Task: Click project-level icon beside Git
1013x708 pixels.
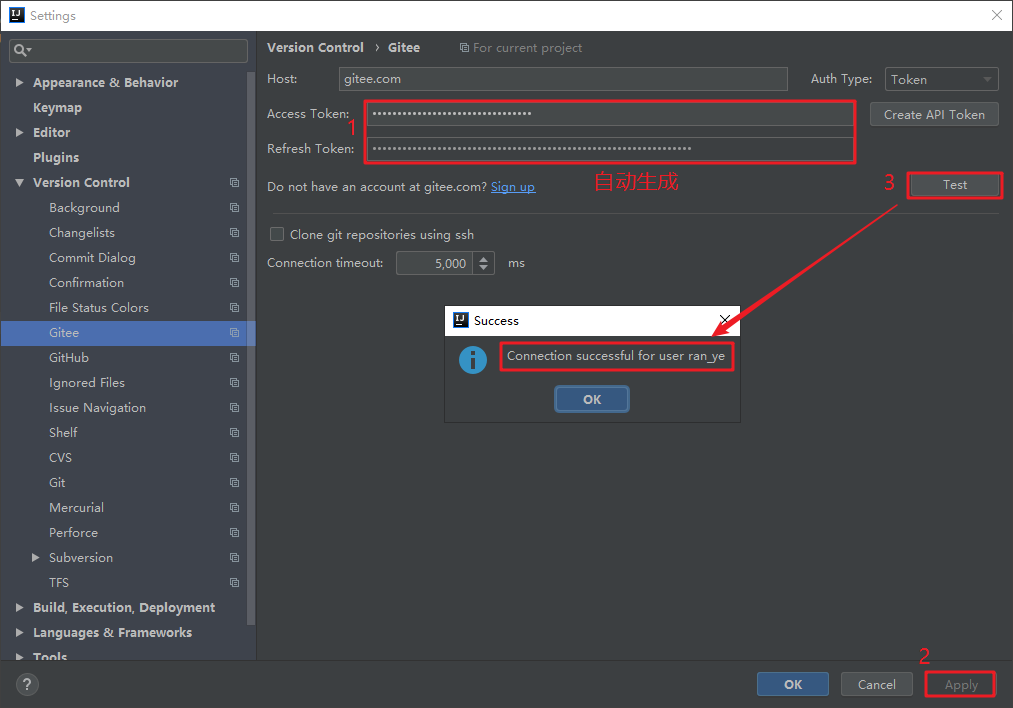Action: coord(235,483)
